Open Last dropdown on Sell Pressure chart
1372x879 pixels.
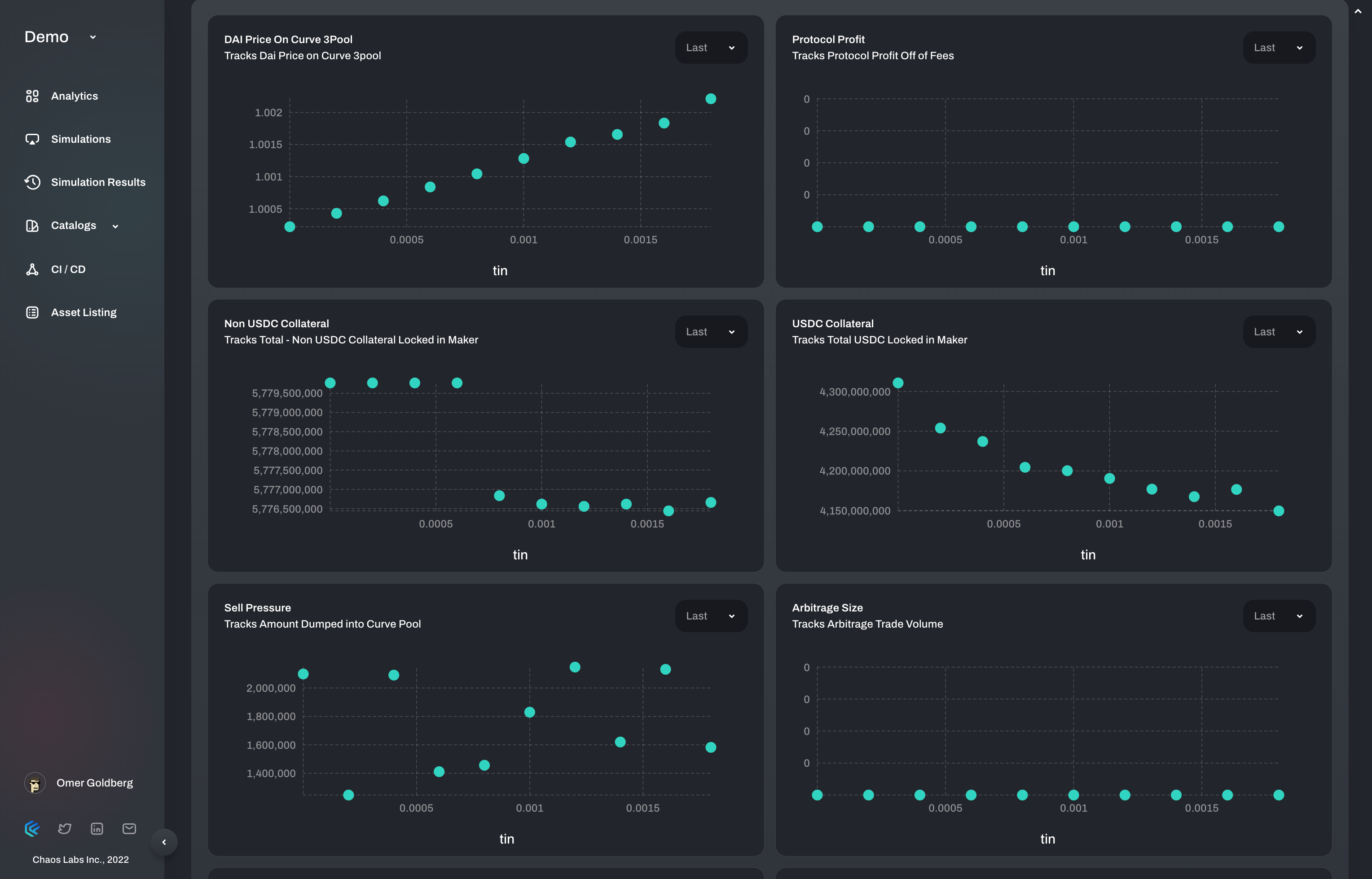[x=711, y=616]
